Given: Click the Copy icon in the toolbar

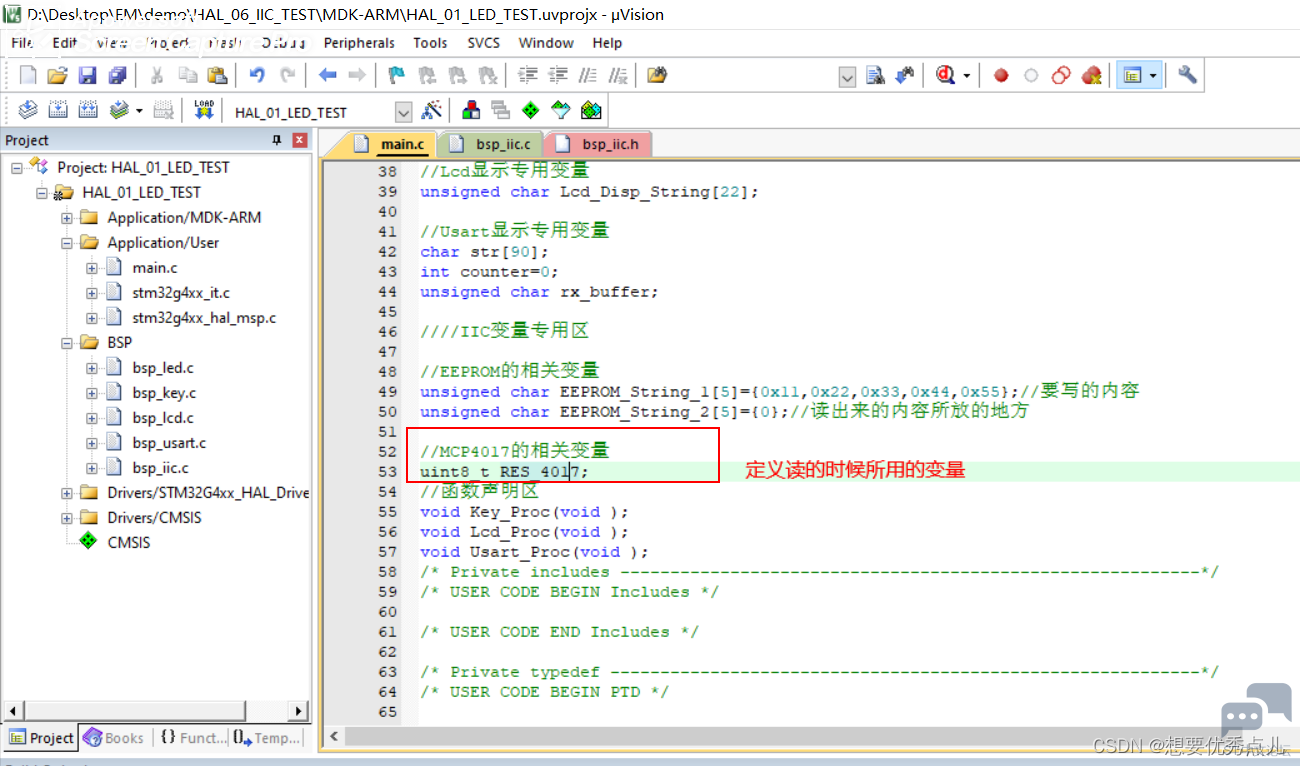Looking at the screenshot, I should click(187, 75).
